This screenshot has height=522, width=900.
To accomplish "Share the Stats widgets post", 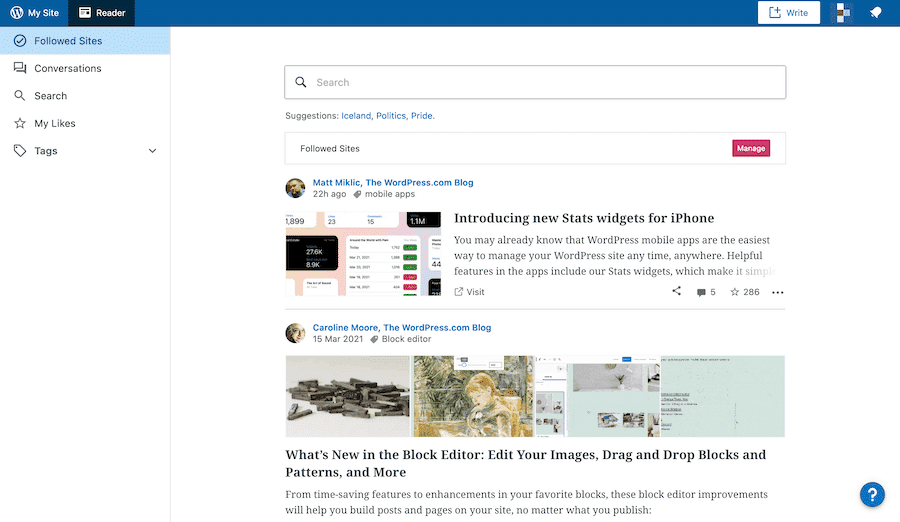I will (676, 292).
